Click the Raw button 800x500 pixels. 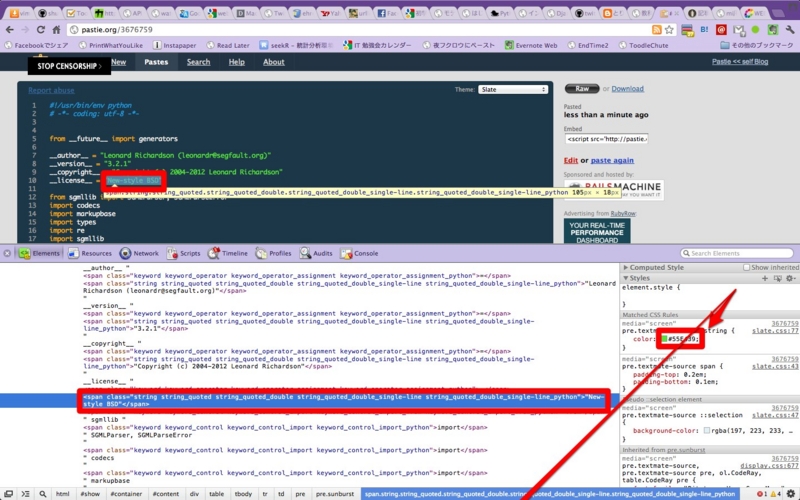[x=582, y=89]
